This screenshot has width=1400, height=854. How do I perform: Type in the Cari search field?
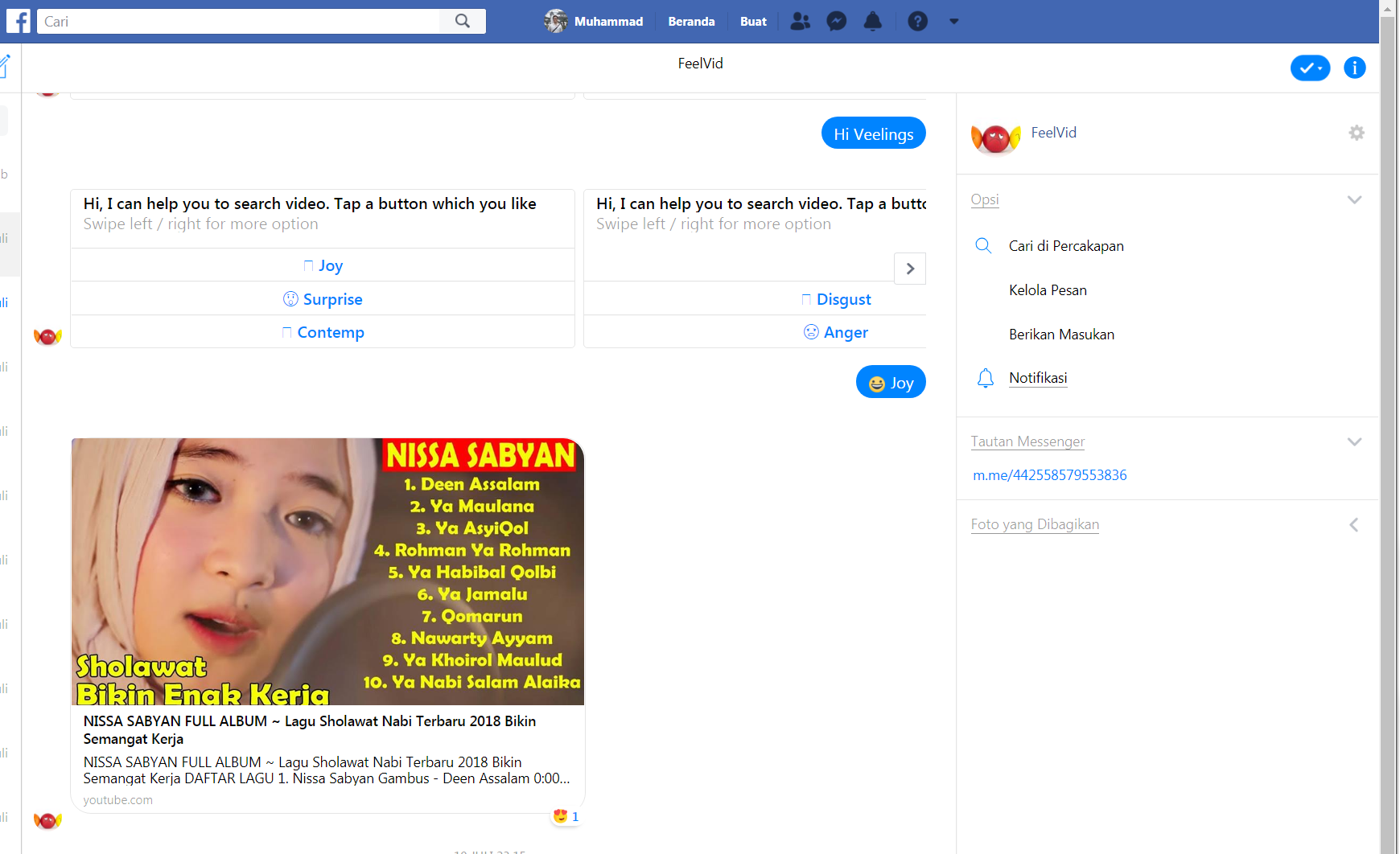[x=238, y=21]
